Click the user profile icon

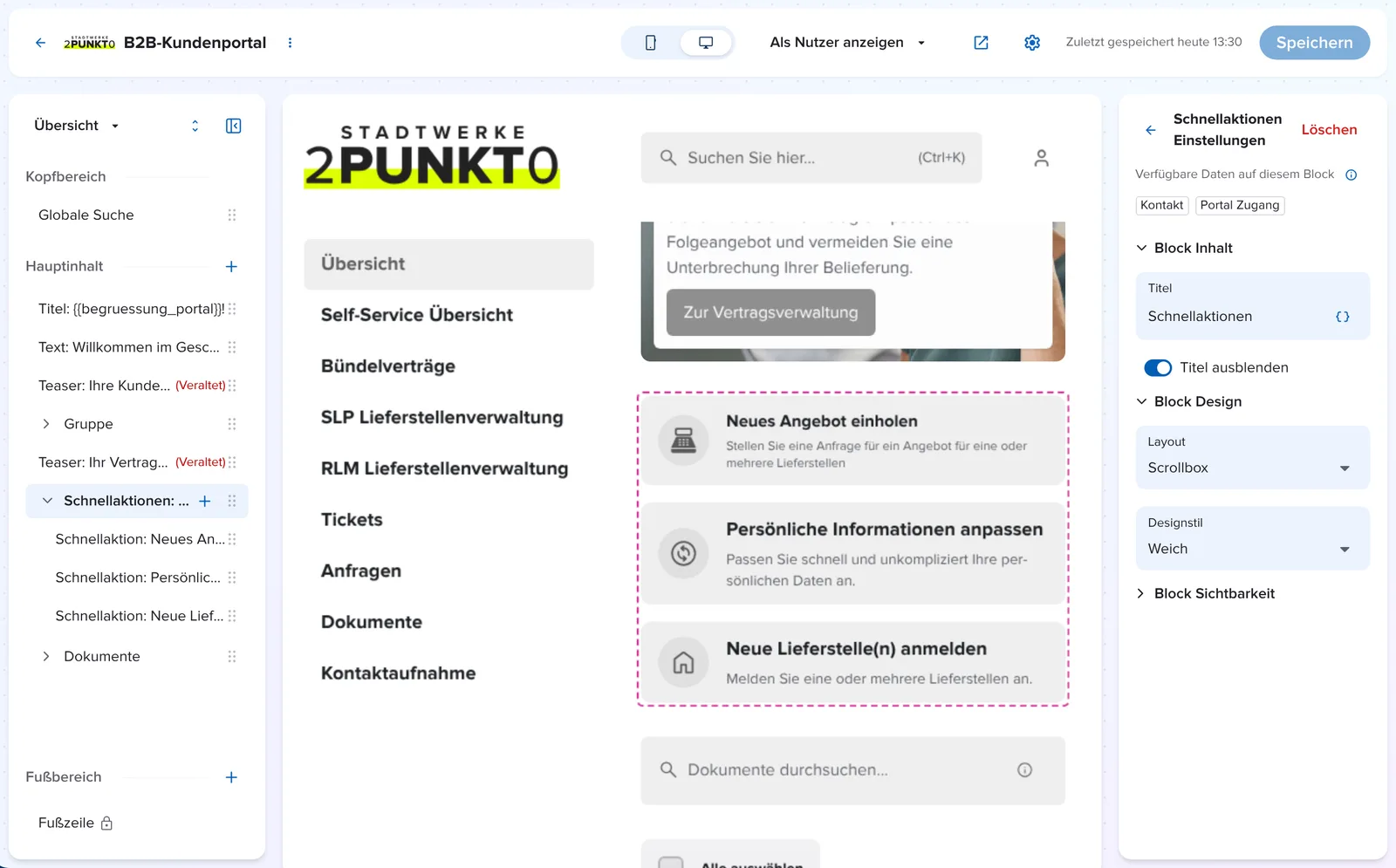tap(1041, 158)
